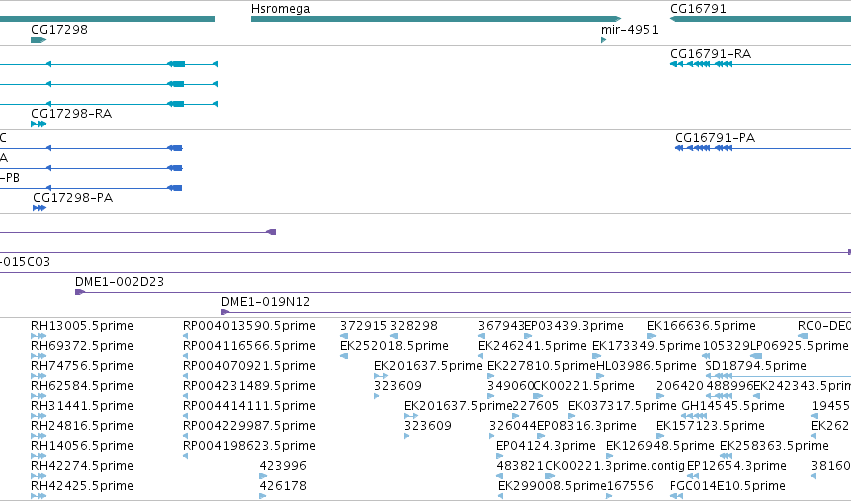851x501 pixels.
Task: Click the DME1-002D23 label
Action: pyautogui.click(x=119, y=282)
